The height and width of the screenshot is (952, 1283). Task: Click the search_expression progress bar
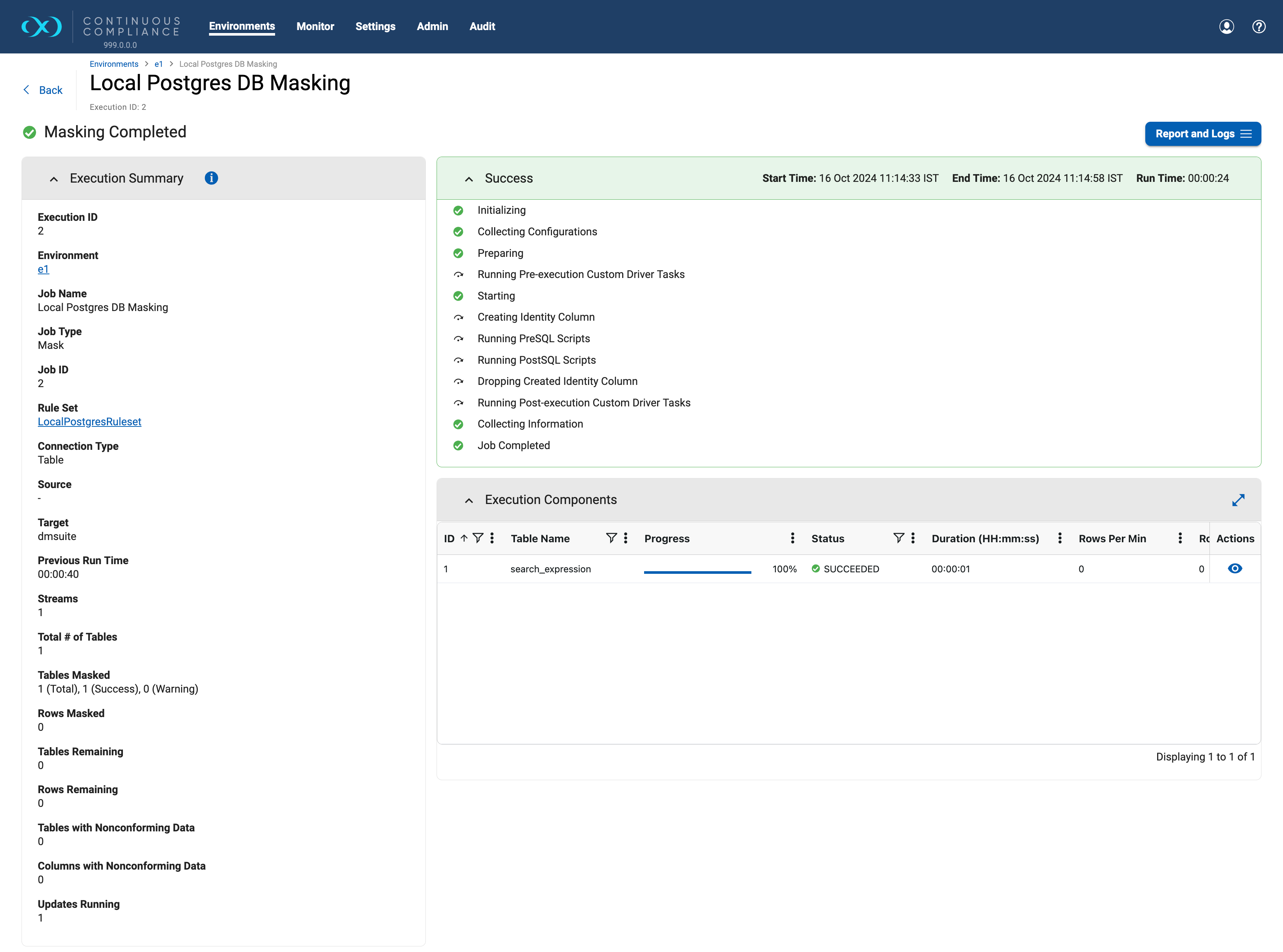tap(698, 572)
